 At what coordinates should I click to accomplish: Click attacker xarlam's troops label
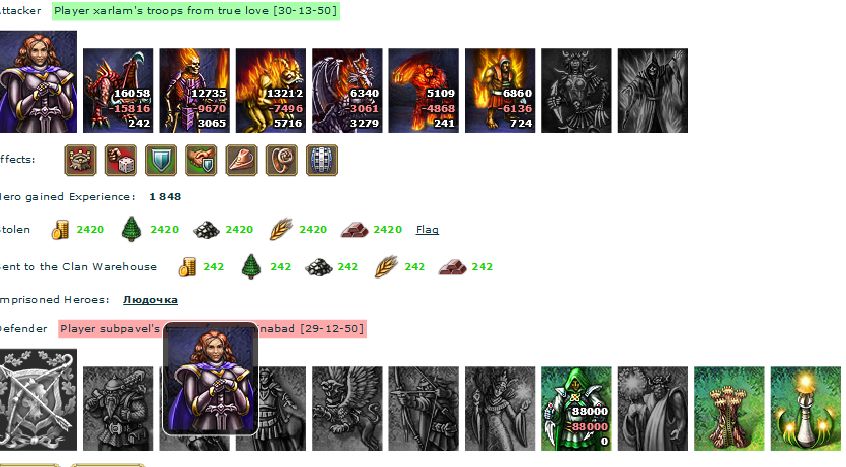click(x=196, y=11)
